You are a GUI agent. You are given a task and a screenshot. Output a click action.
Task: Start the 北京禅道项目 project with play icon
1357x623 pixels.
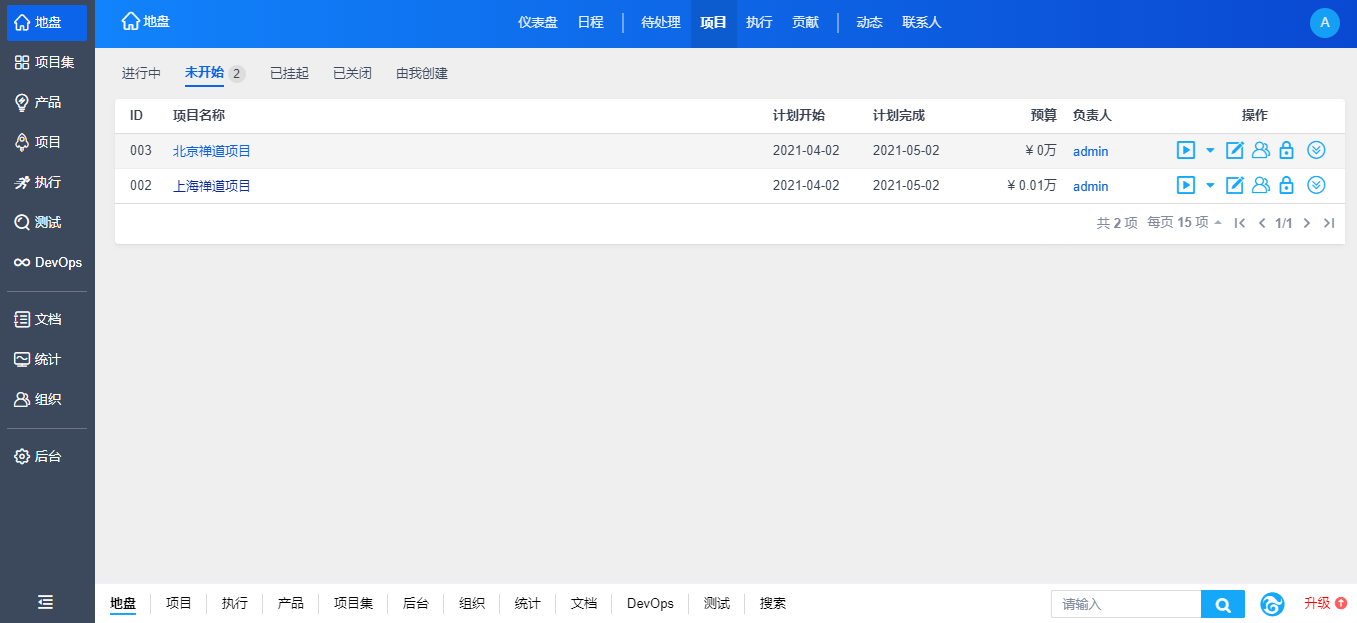pyautogui.click(x=1185, y=151)
